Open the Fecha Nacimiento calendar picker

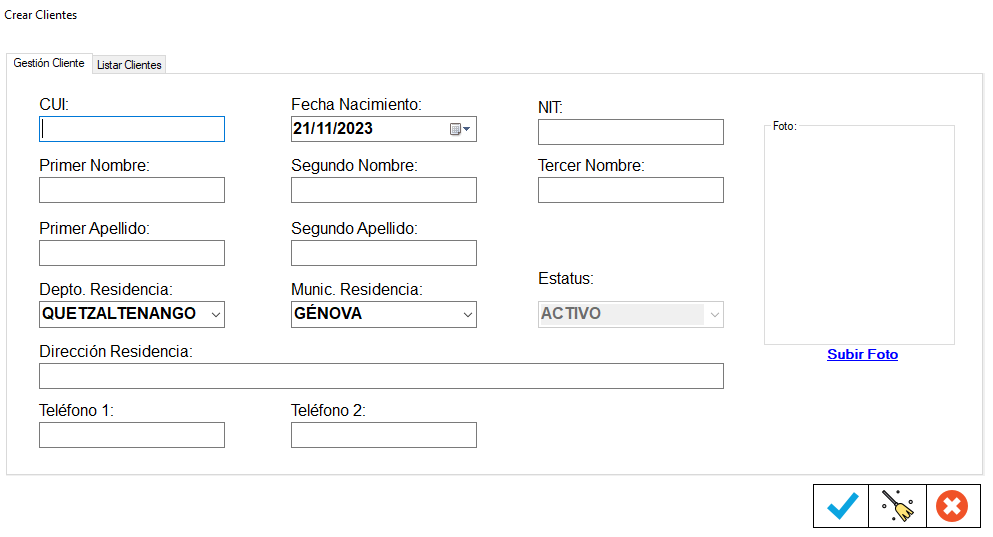point(460,129)
